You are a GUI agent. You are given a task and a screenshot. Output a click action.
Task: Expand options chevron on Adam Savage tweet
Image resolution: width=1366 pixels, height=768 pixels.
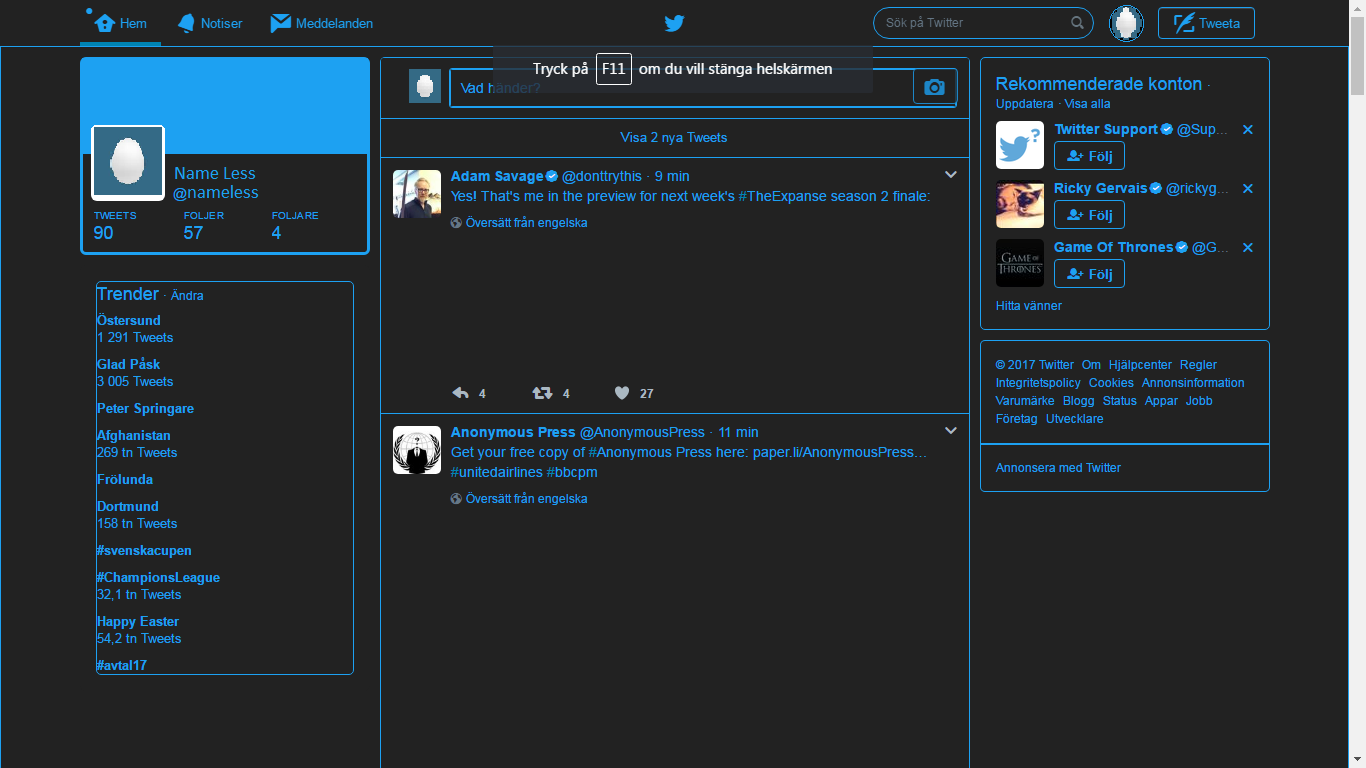click(x=951, y=175)
